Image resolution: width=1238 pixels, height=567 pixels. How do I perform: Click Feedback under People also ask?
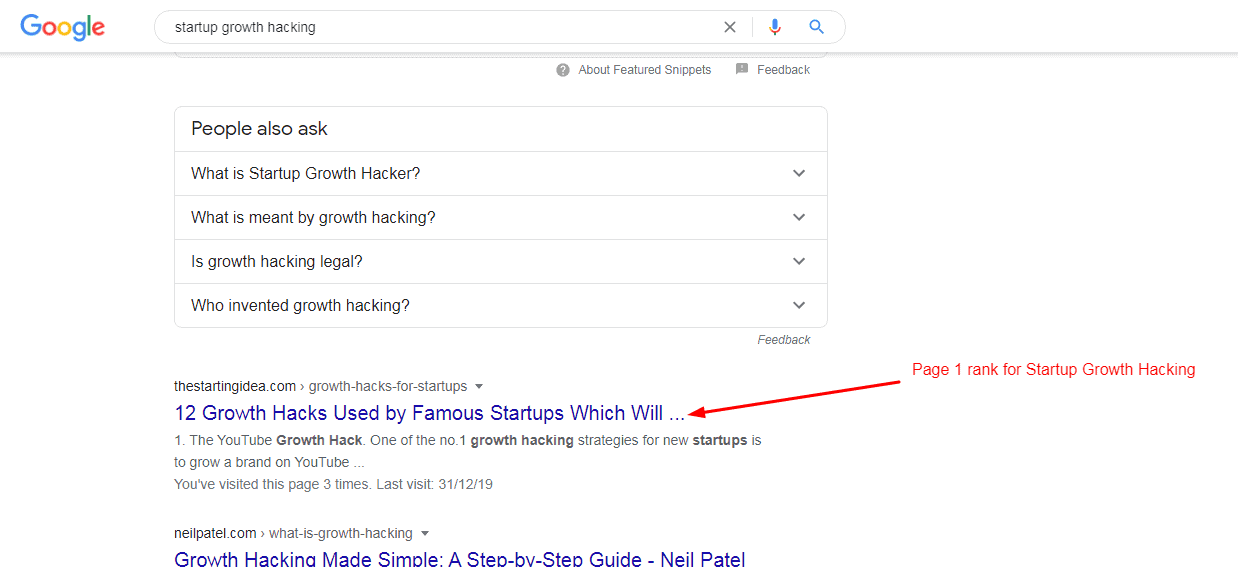pyautogui.click(x=784, y=340)
